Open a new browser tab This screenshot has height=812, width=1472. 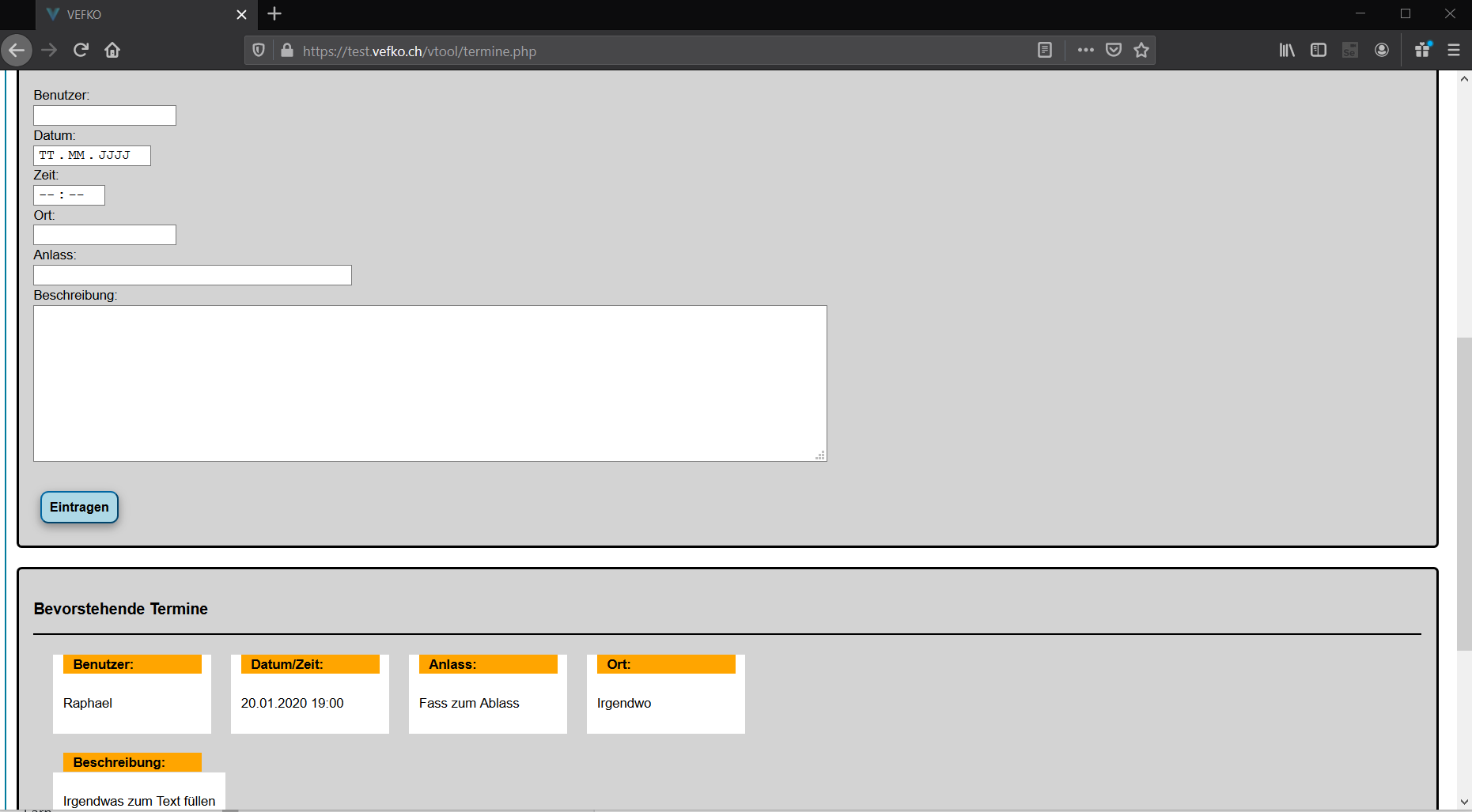274,14
